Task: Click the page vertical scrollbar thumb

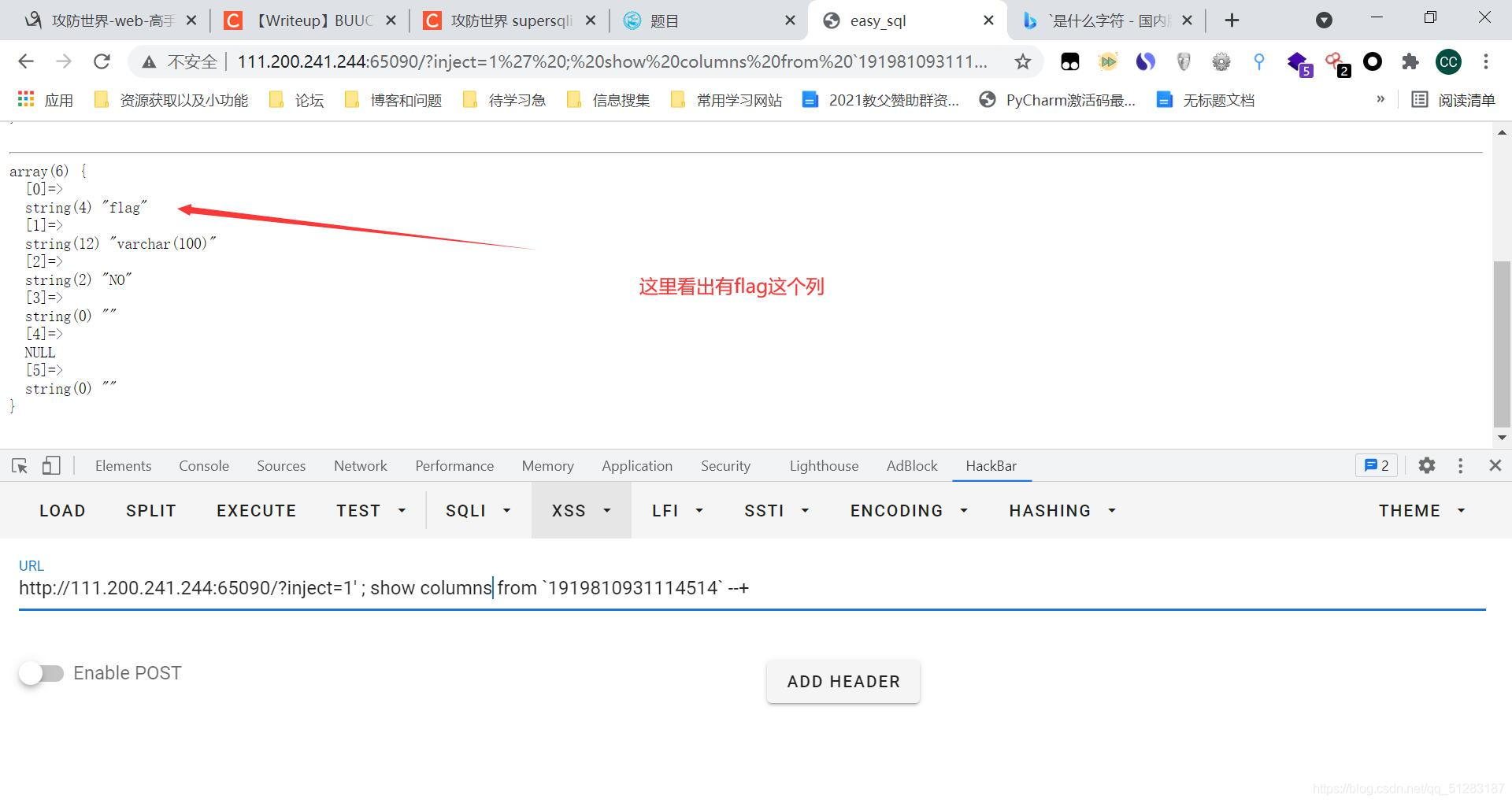Action: pyautogui.click(x=1502, y=343)
